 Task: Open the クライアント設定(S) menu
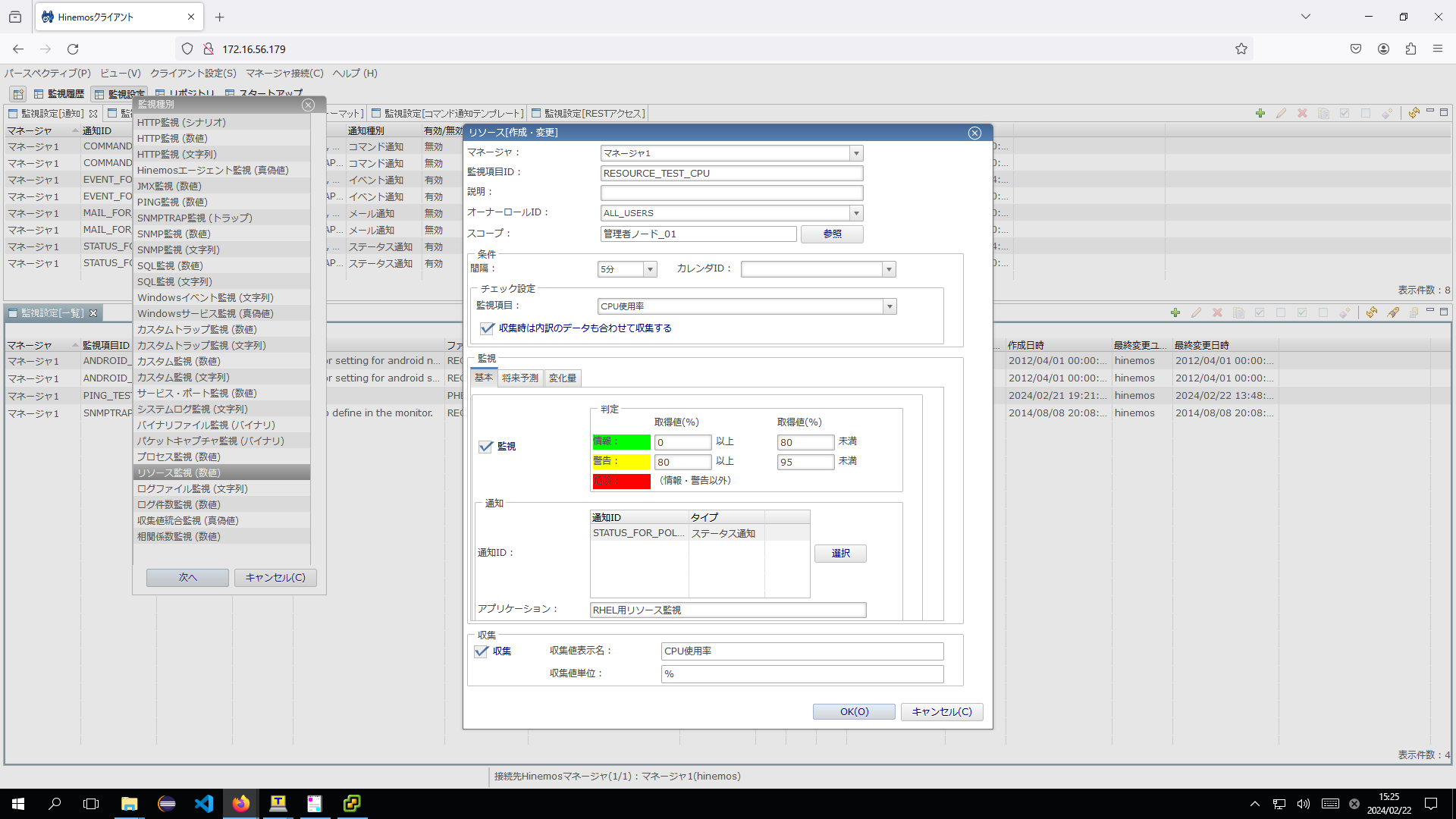pos(193,74)
